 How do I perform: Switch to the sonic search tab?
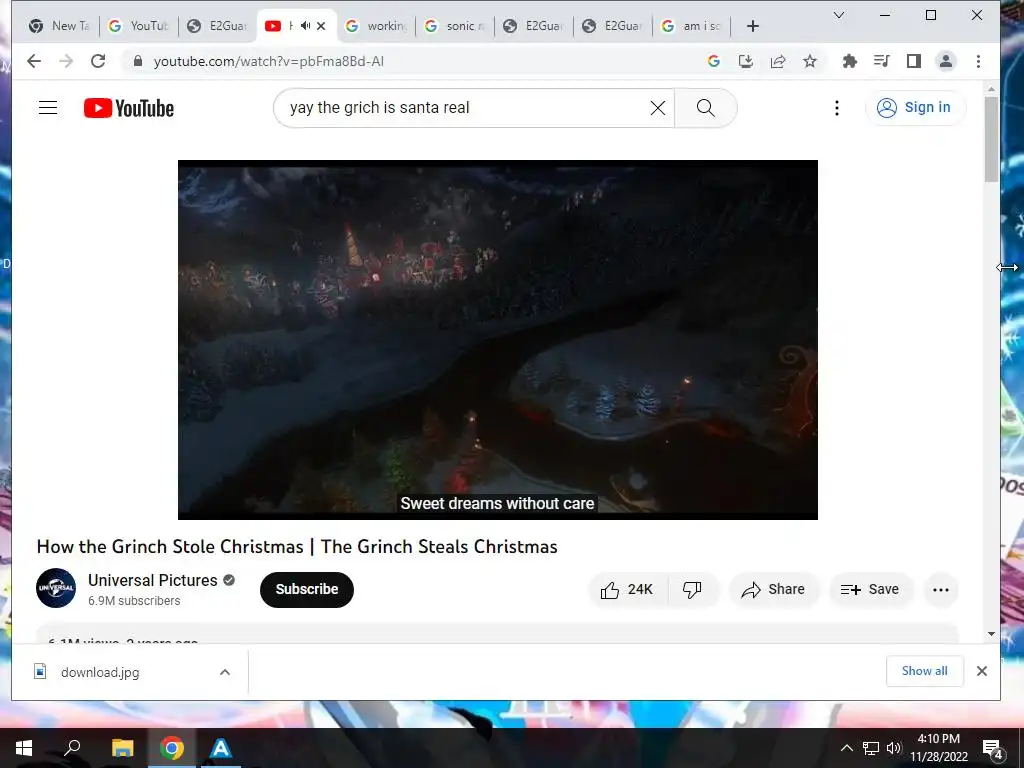pos(455,26)
